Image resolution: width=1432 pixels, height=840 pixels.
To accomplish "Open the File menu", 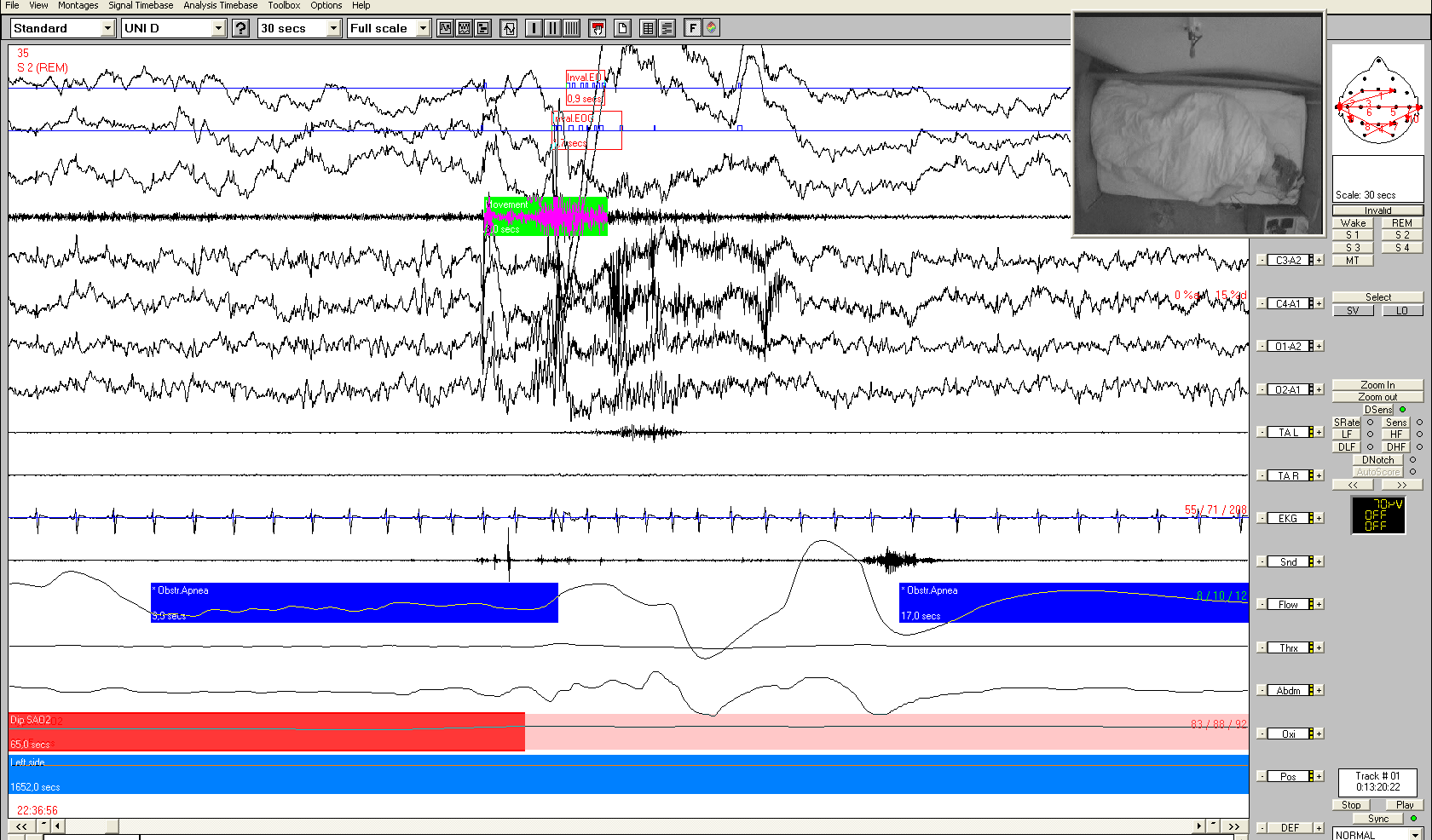I will point(12,5).
